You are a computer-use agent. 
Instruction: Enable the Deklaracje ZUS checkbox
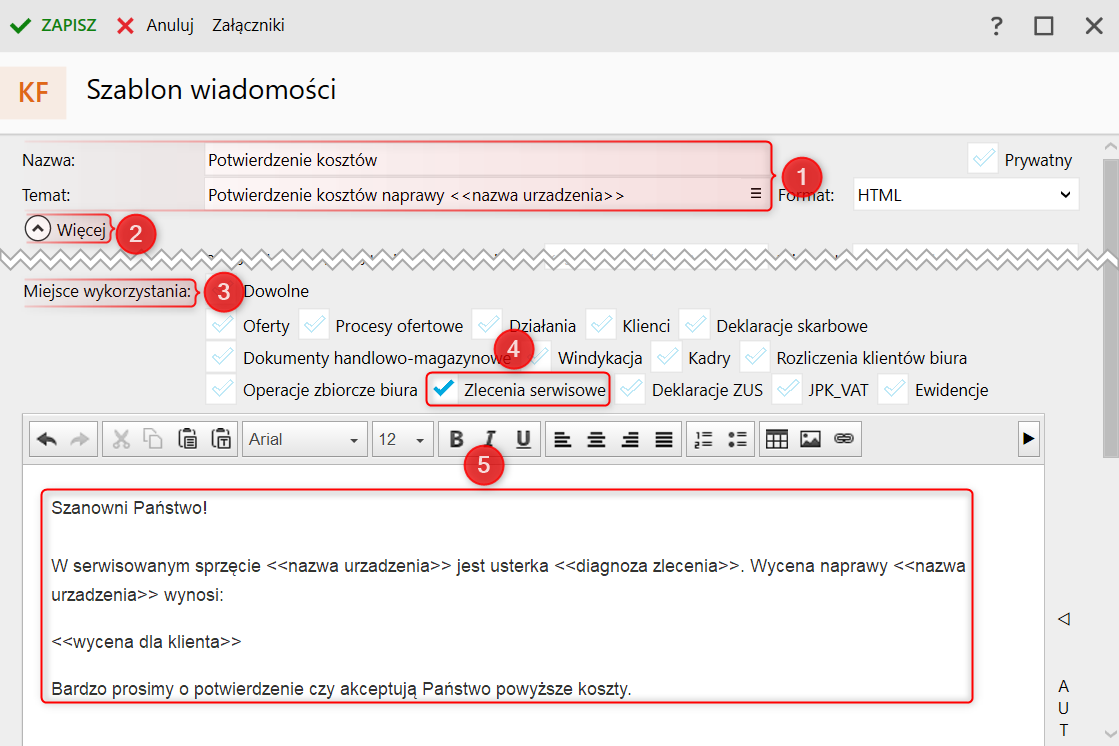(631, 389)
